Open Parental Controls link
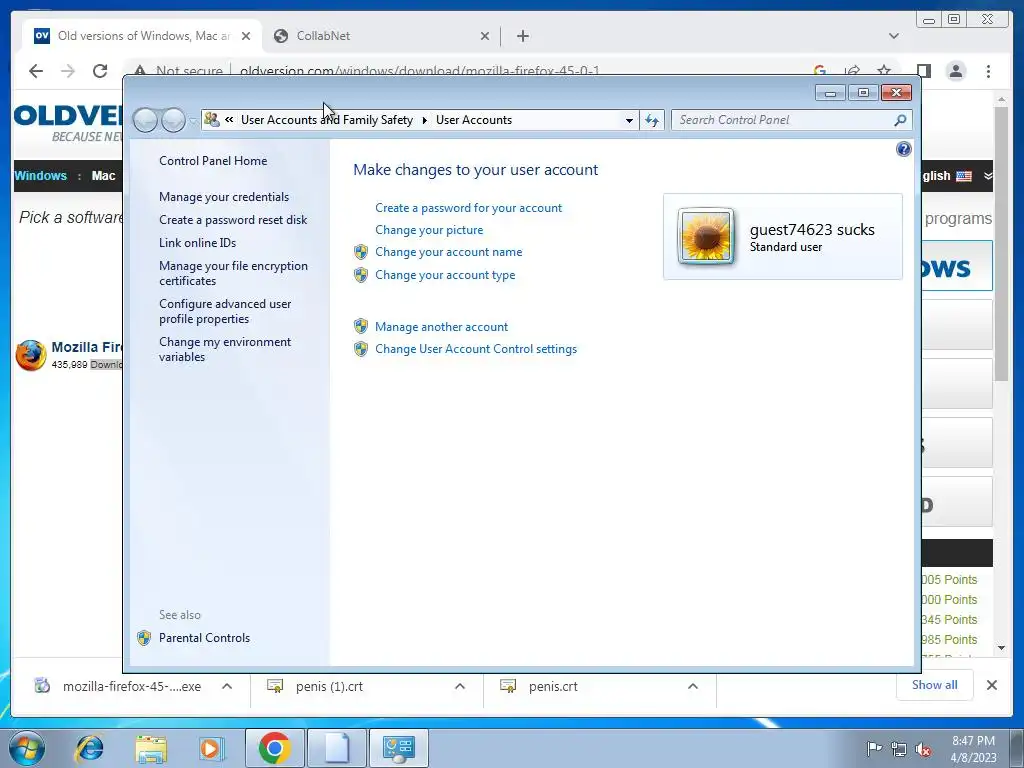1024x768 pixels. coord(204,638)
